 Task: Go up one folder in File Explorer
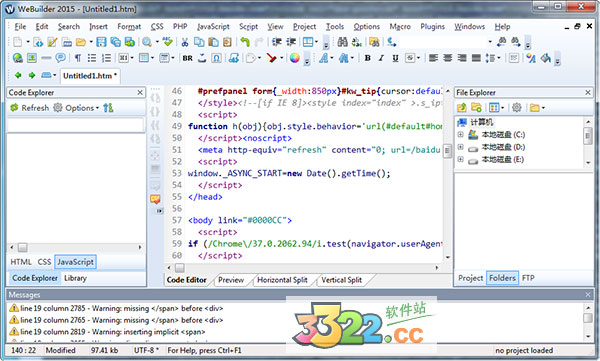(461, 108)
